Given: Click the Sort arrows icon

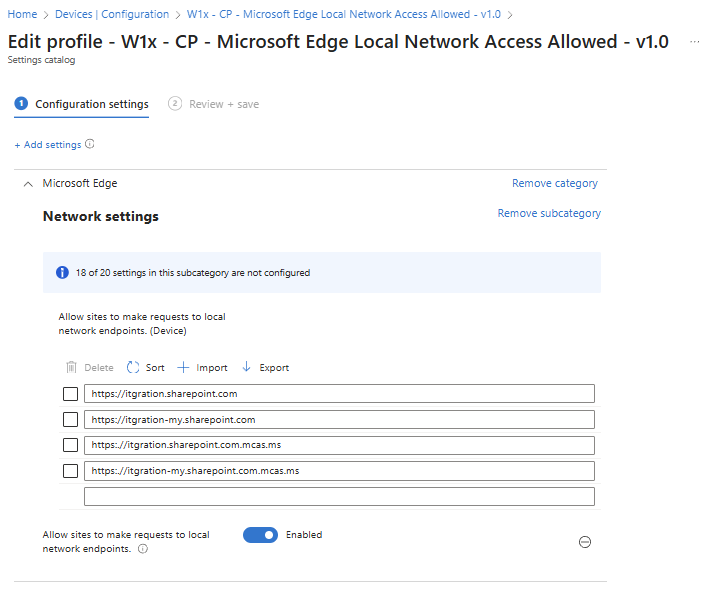Looking at the screenshot, I should (133, 368).
